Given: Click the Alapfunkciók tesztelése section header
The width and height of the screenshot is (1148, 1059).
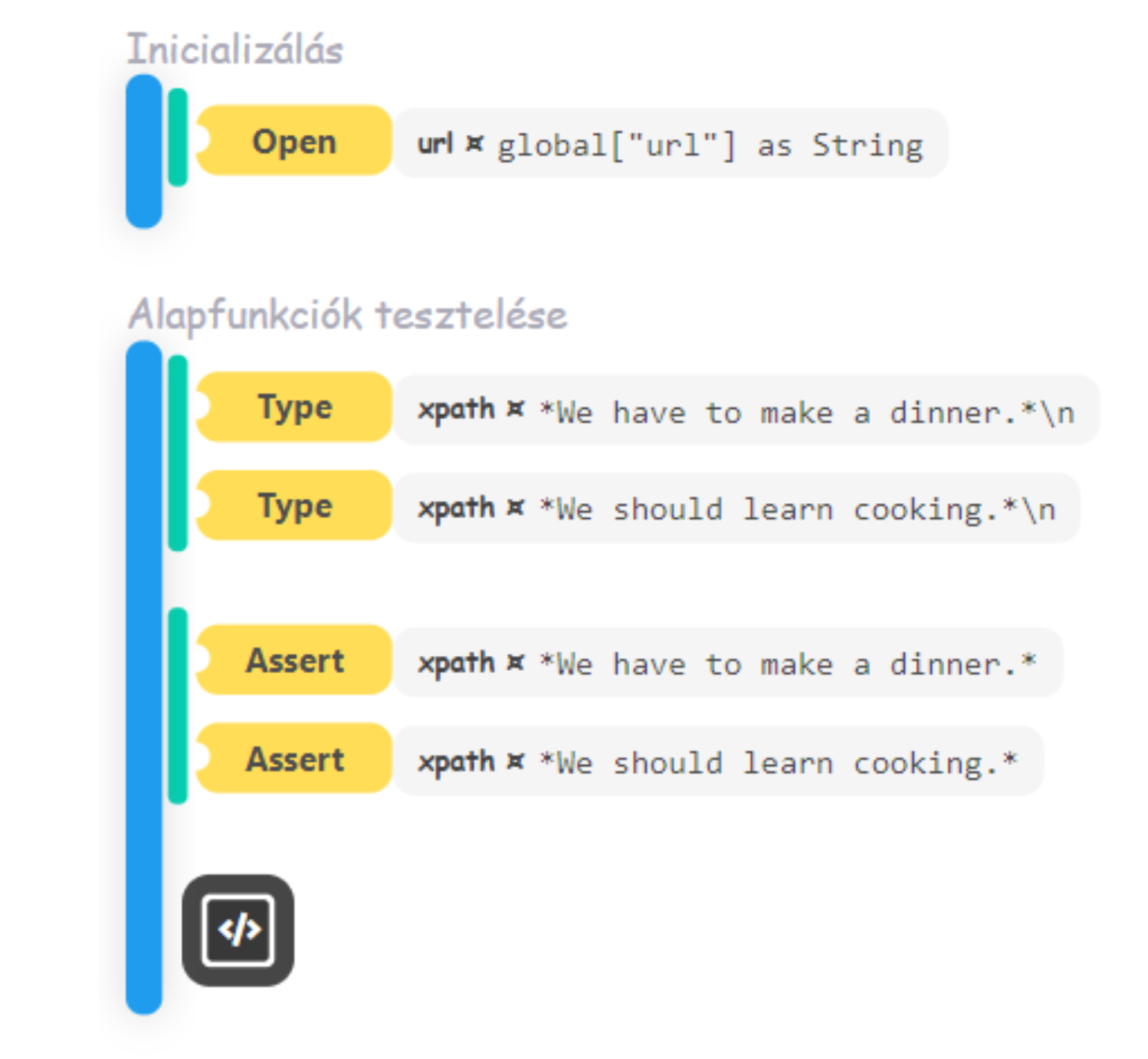Looking at the screenshot, I should tap(349, 313).
